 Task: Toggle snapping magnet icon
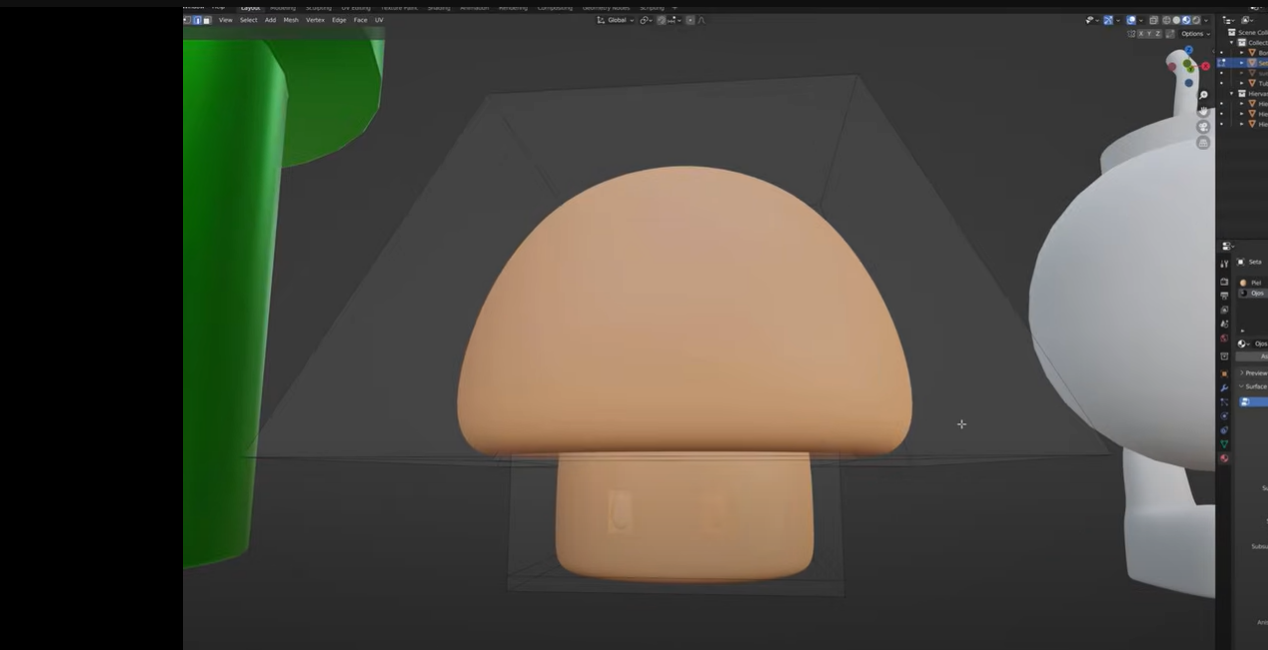662,20
